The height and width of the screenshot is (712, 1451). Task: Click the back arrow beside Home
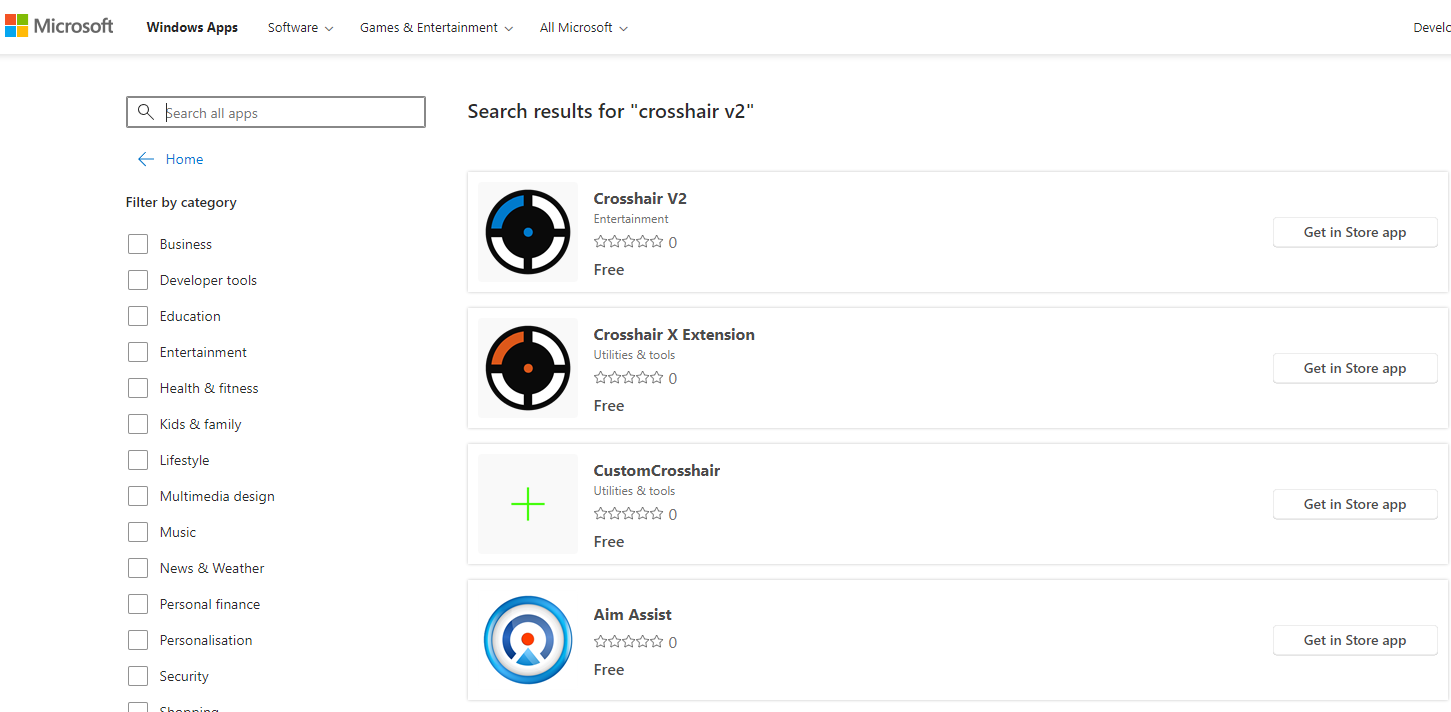(x=146, y=159)
